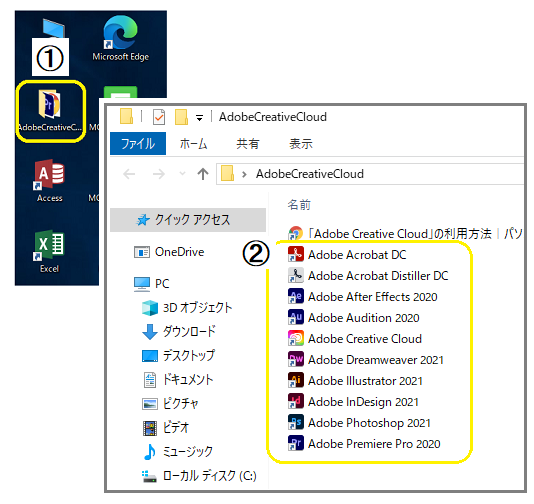Go up one folder level

tap(203, 174)
